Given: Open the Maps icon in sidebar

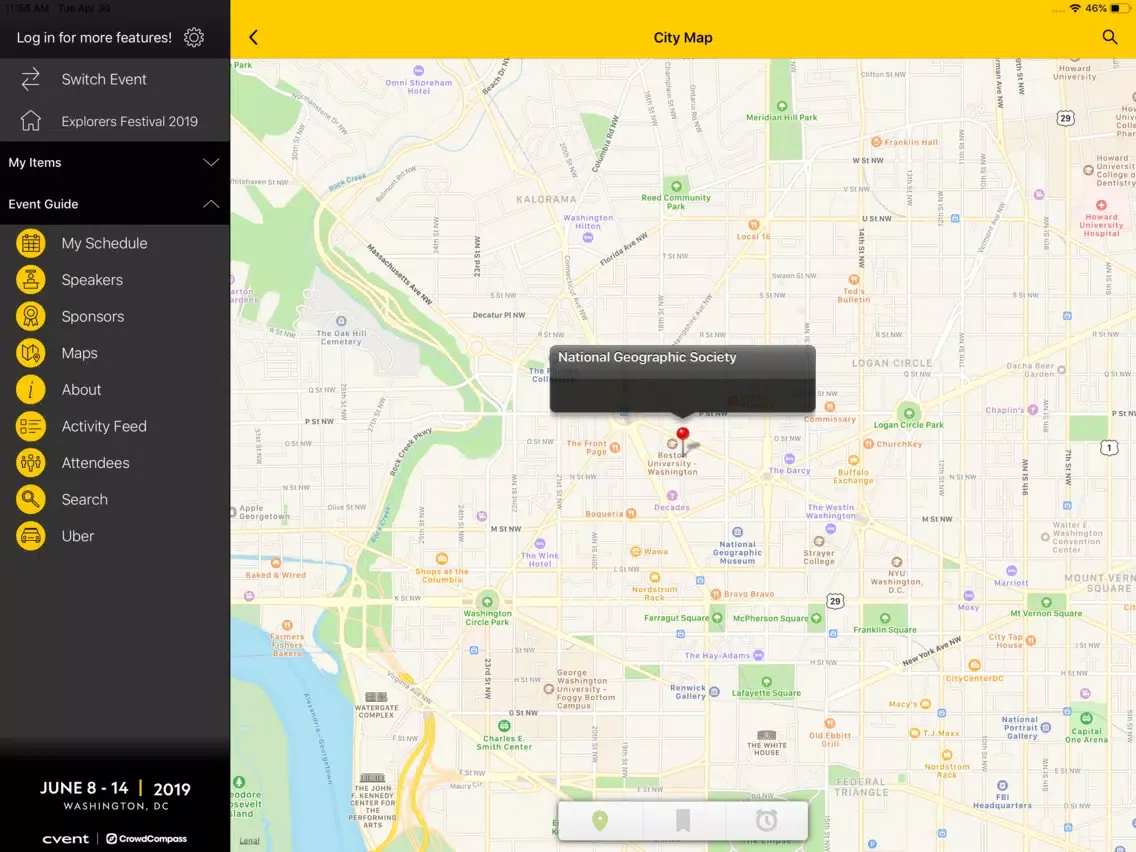Looking at the screenshot, I should pyautogui.click(x=30, y=353).
